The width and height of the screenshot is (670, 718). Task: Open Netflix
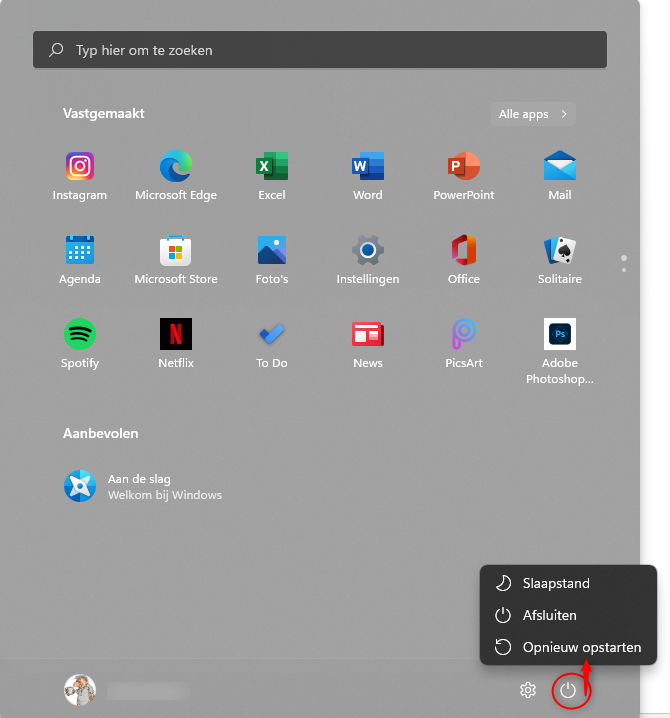pos(176,343)
